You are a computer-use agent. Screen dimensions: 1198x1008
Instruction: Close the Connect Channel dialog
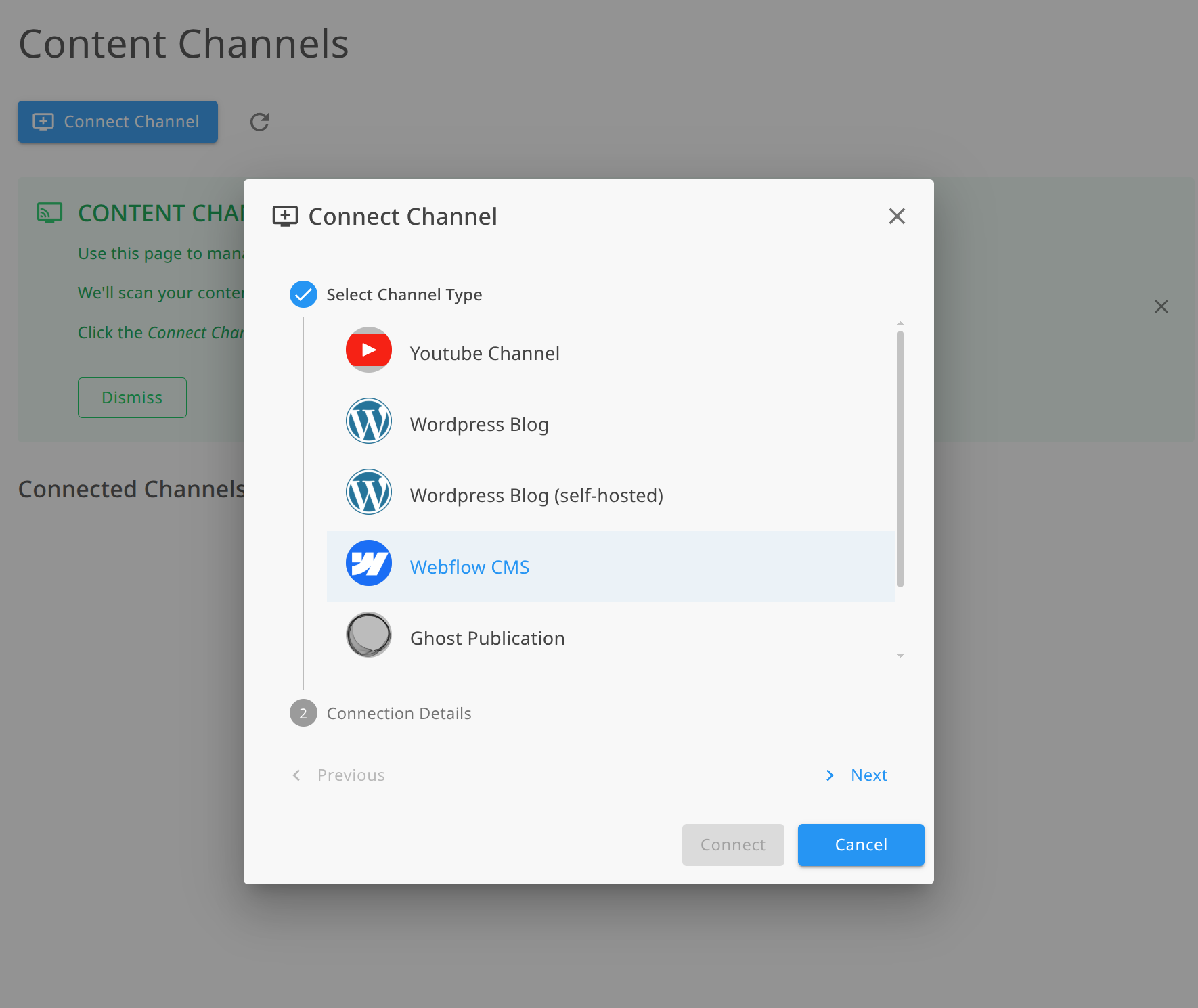coord(897,216)
